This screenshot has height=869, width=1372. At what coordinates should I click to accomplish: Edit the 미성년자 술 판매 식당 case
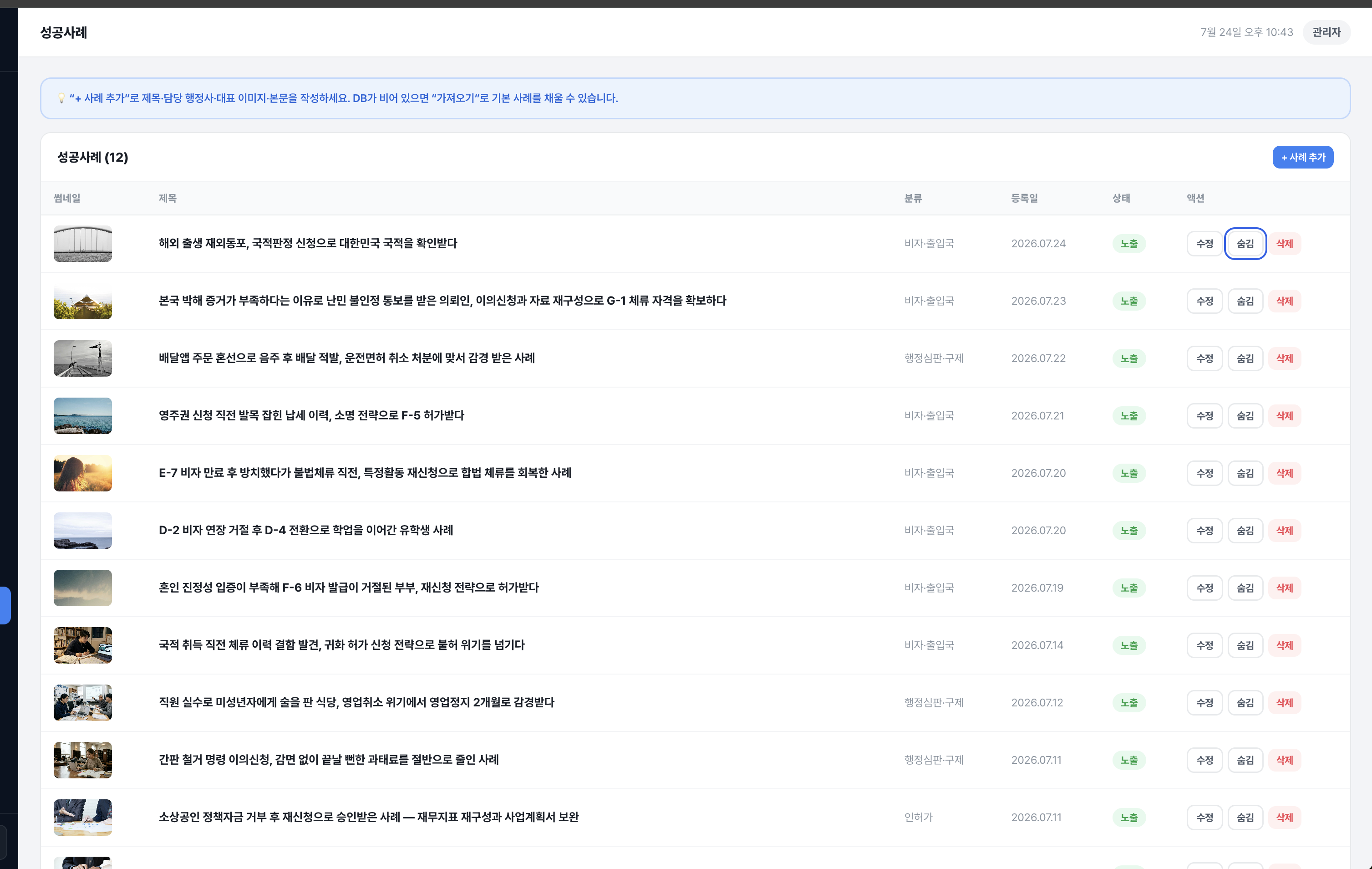(1204, 702)
